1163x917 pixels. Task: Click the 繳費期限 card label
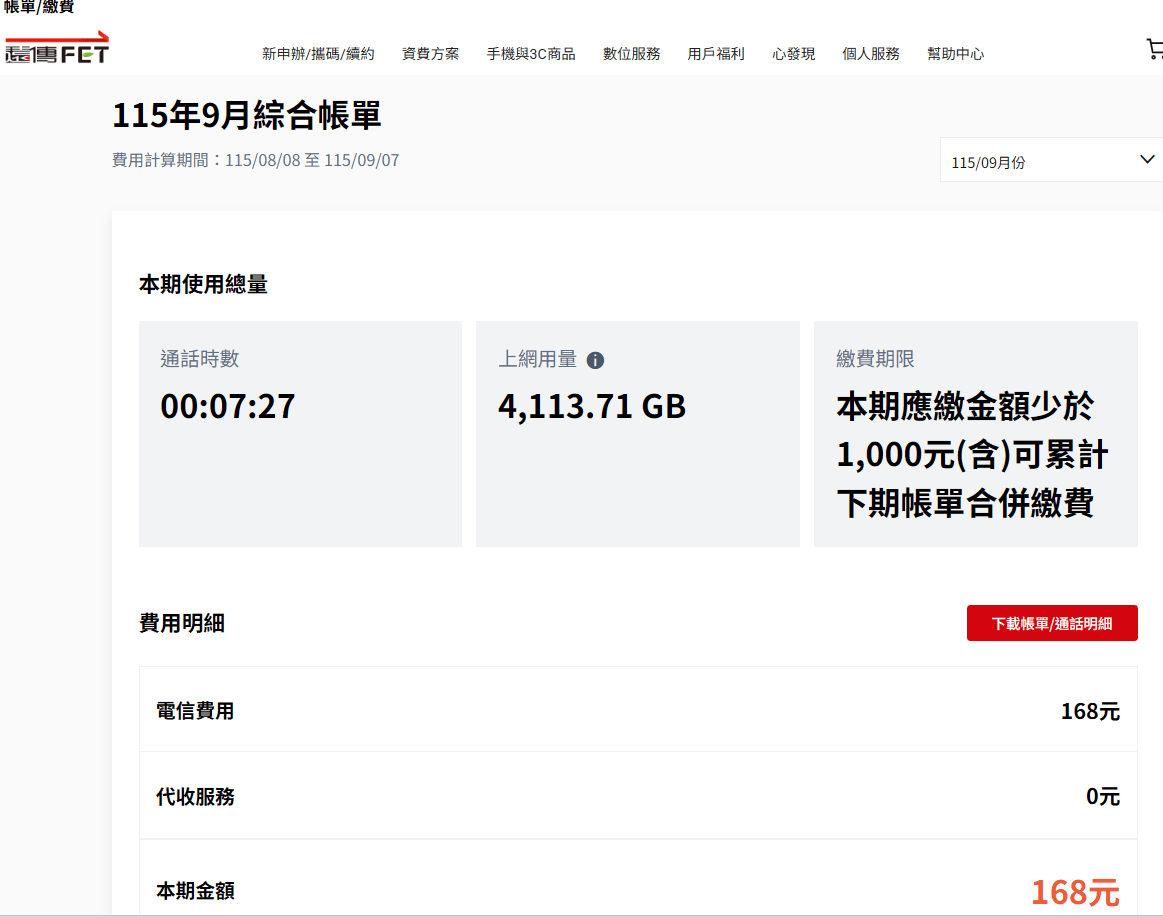click(x=875, y=359)
